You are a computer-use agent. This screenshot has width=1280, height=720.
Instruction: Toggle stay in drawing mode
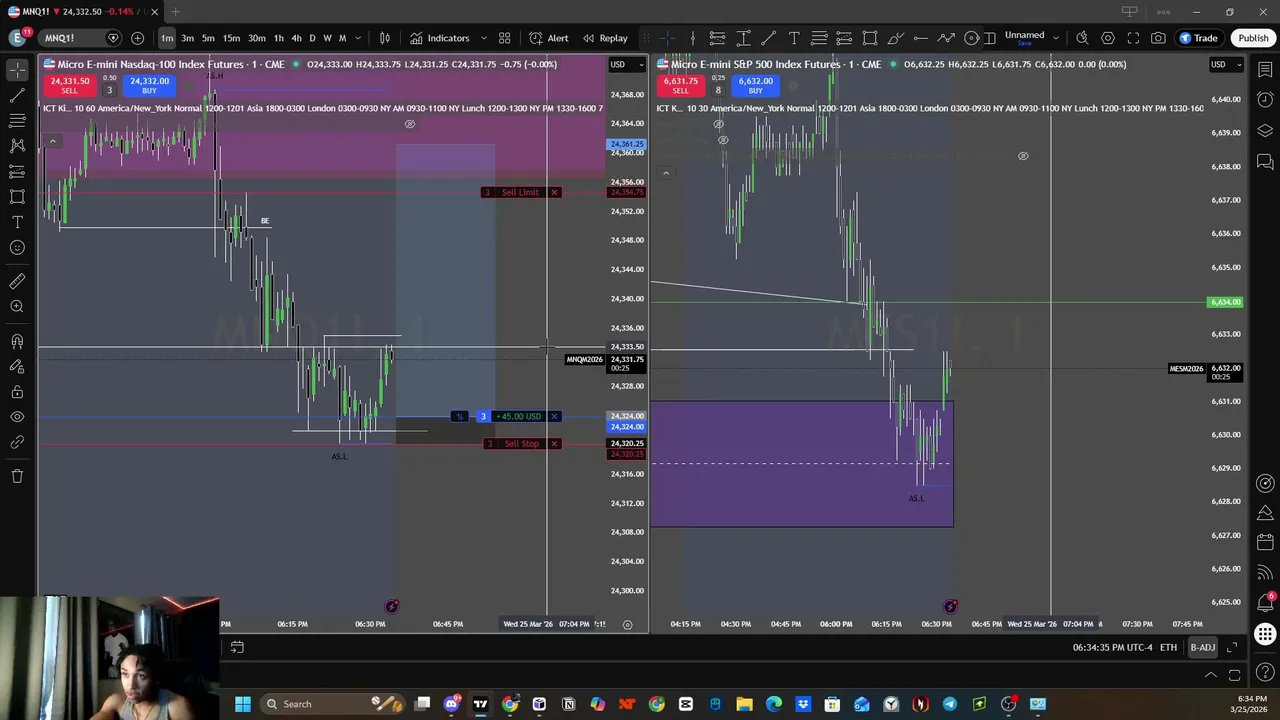[17, 367]
